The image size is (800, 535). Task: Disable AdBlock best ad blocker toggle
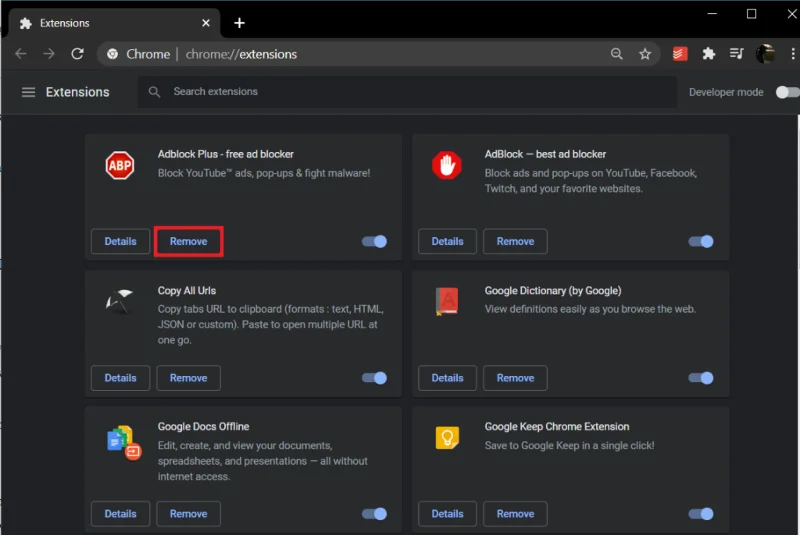(701, 241)
